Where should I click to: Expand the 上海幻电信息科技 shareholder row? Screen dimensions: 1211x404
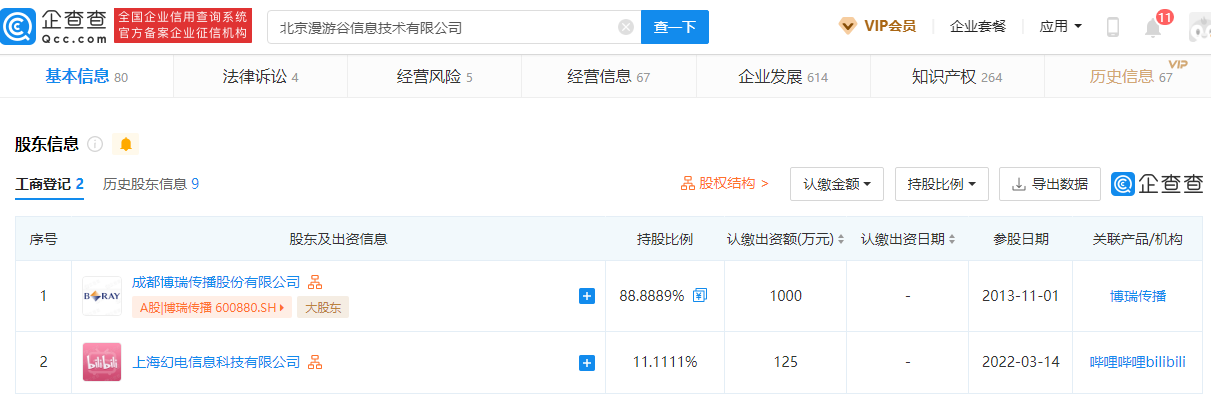[587, 362]
